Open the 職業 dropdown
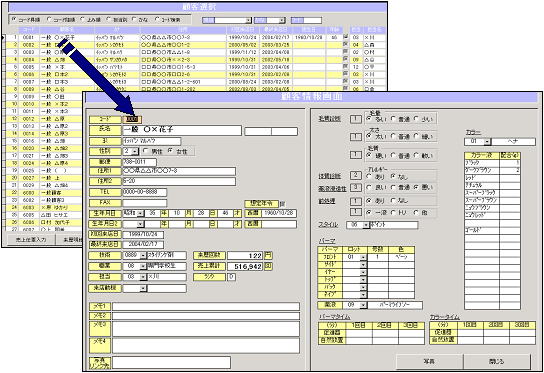This screenshot has width=544, height=373. (x=143, y=266)
